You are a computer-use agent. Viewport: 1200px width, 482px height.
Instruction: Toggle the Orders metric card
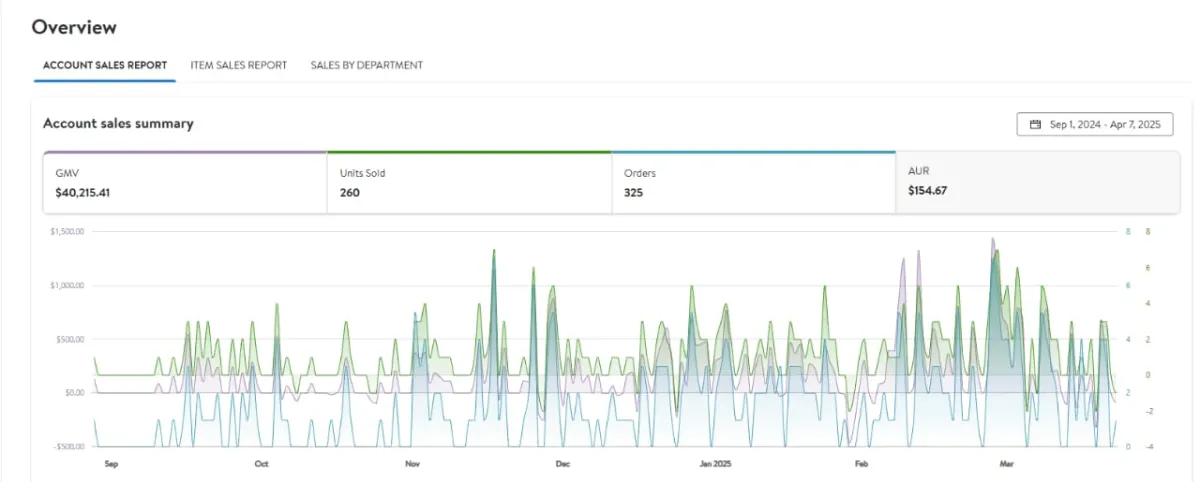(x=753, y=183)
